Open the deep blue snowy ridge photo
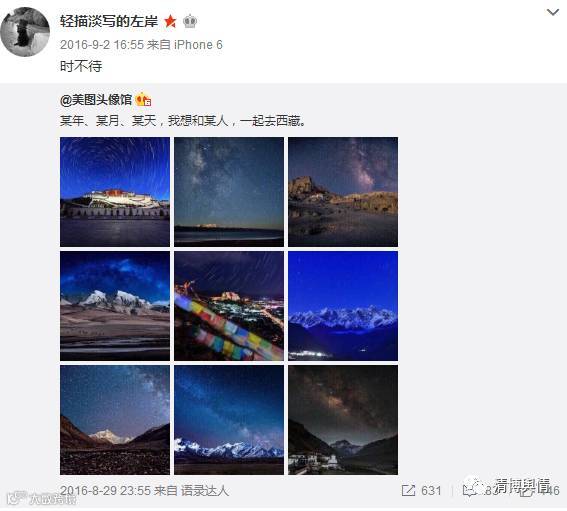 tap(343, 306)
